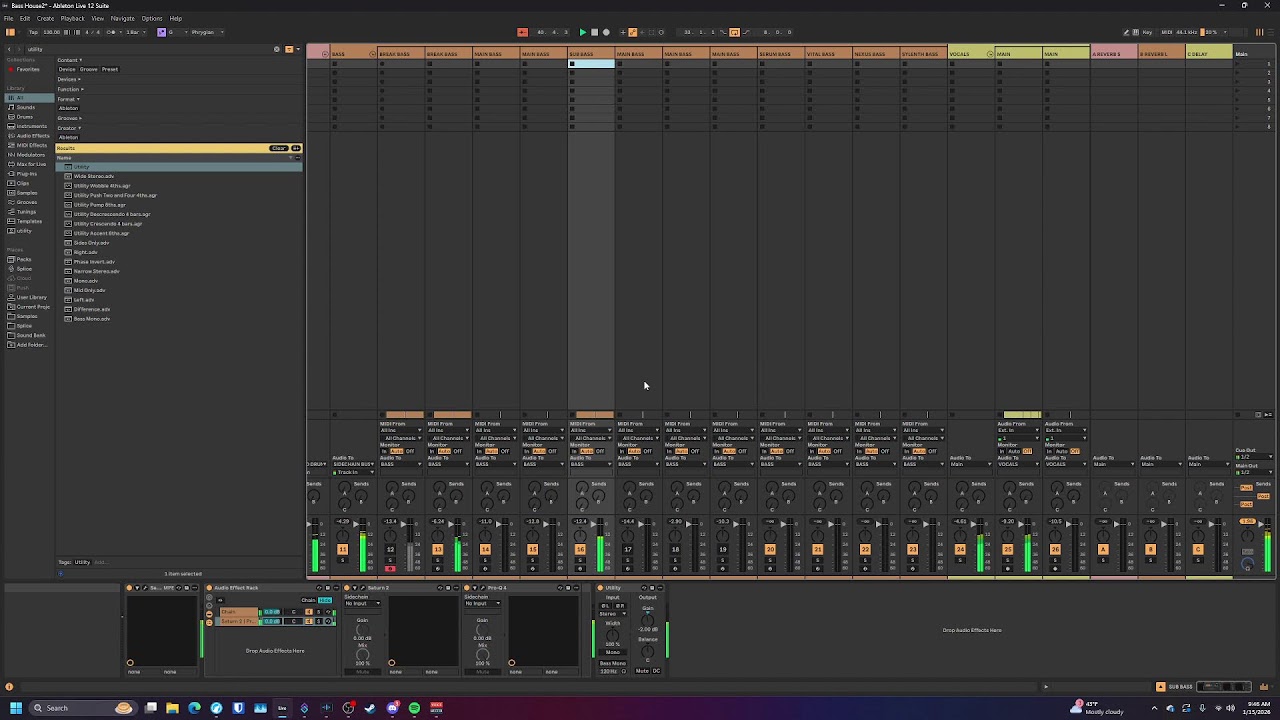
Task: Select Favorites collection
Action: (27, 69)
